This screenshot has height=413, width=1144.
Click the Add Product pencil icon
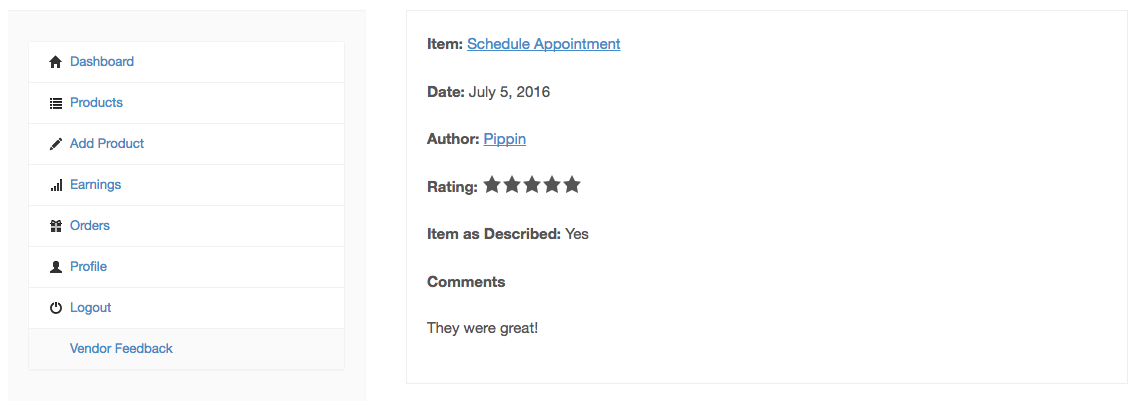click(x=56, y=144)
